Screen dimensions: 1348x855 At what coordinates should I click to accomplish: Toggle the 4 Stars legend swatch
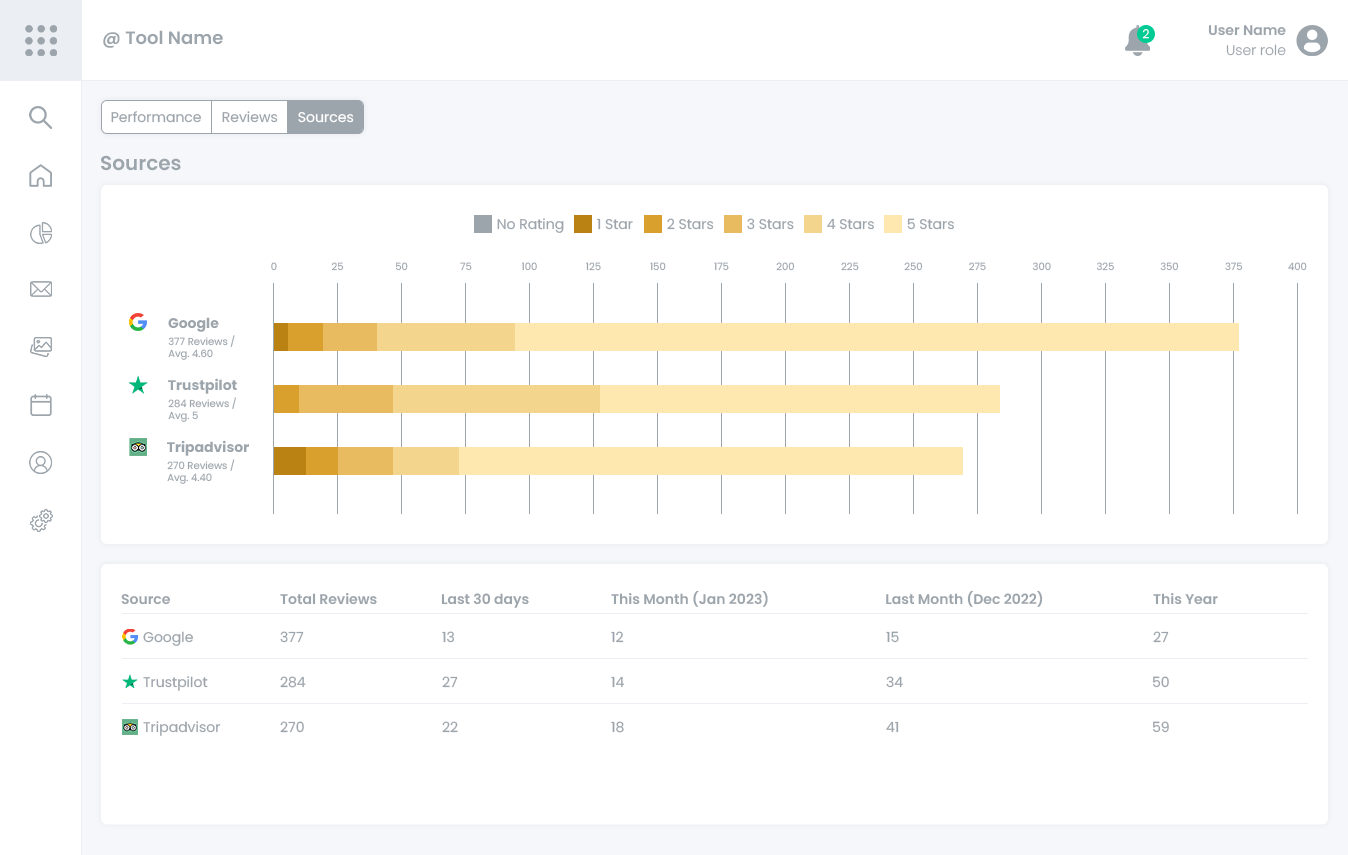click(813, 224)
